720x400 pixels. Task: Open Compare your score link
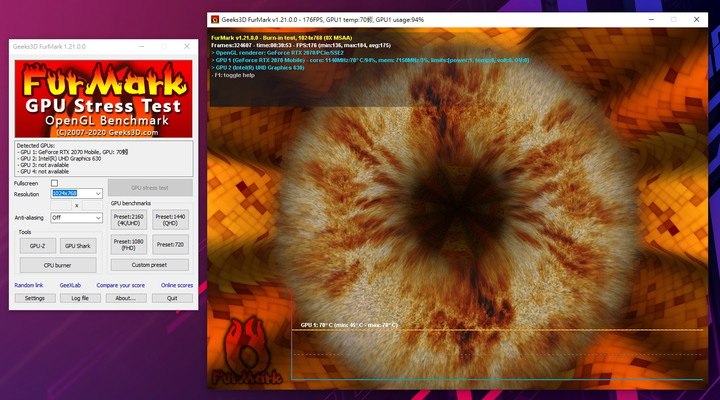click(x=120, y=285)
